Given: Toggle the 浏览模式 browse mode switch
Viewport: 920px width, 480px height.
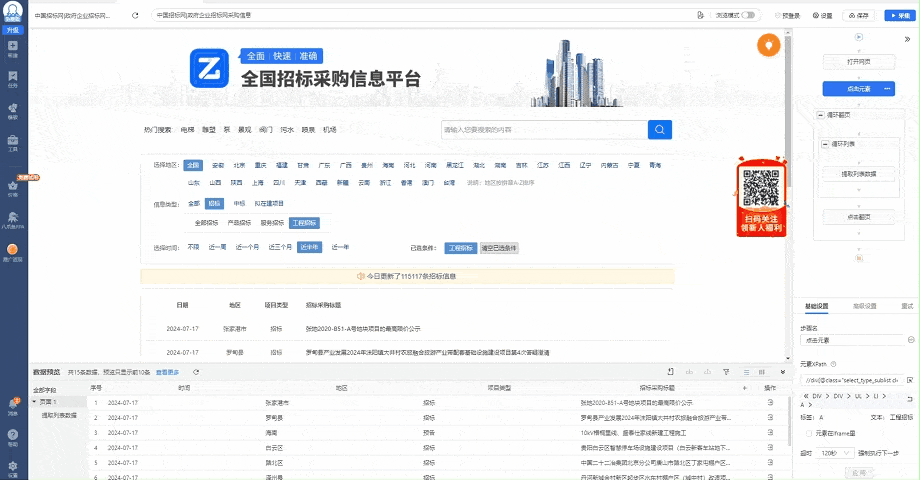Looking at the screenshot, I should pos(748,15).
